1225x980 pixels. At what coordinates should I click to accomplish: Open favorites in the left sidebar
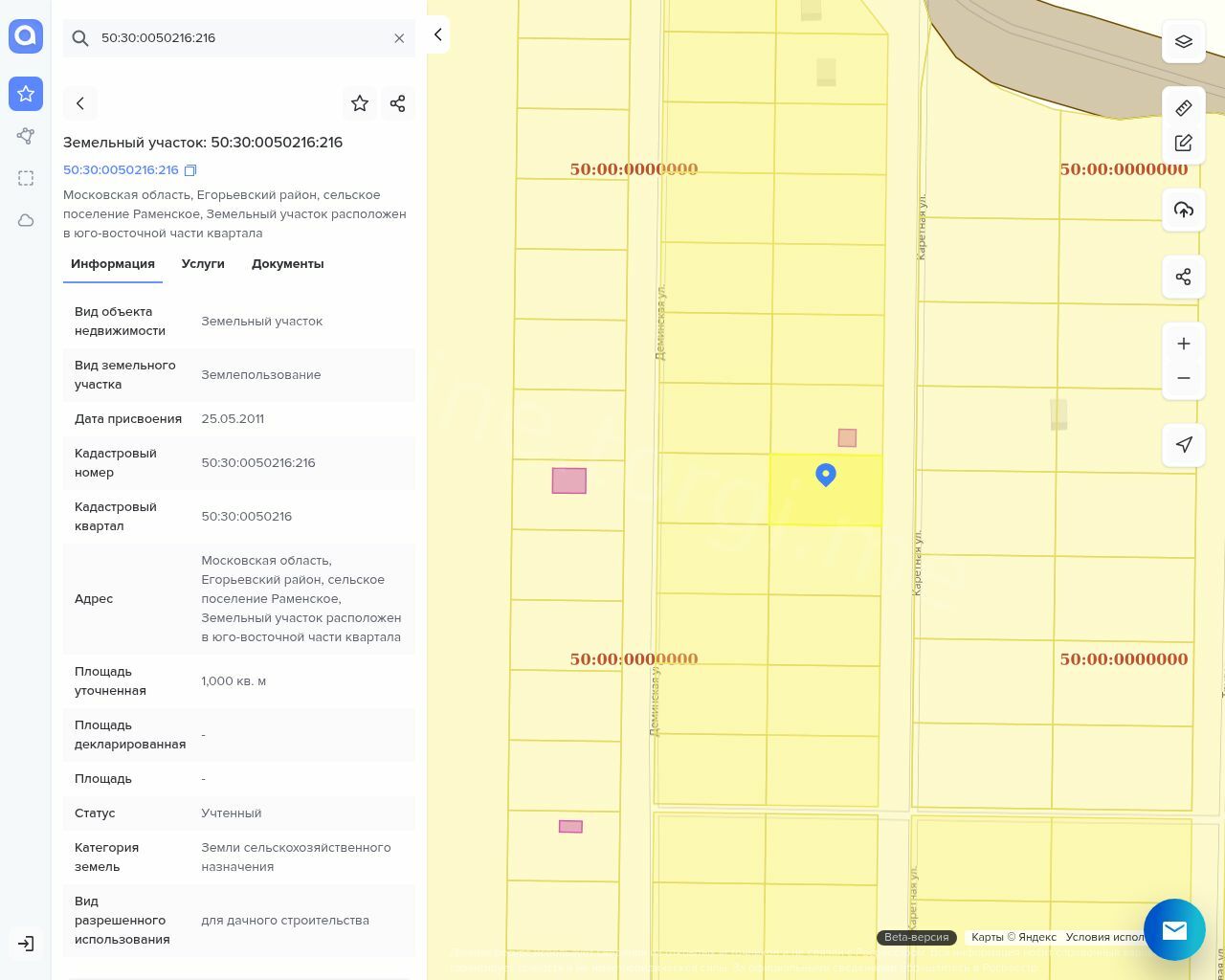click(26, 94)
